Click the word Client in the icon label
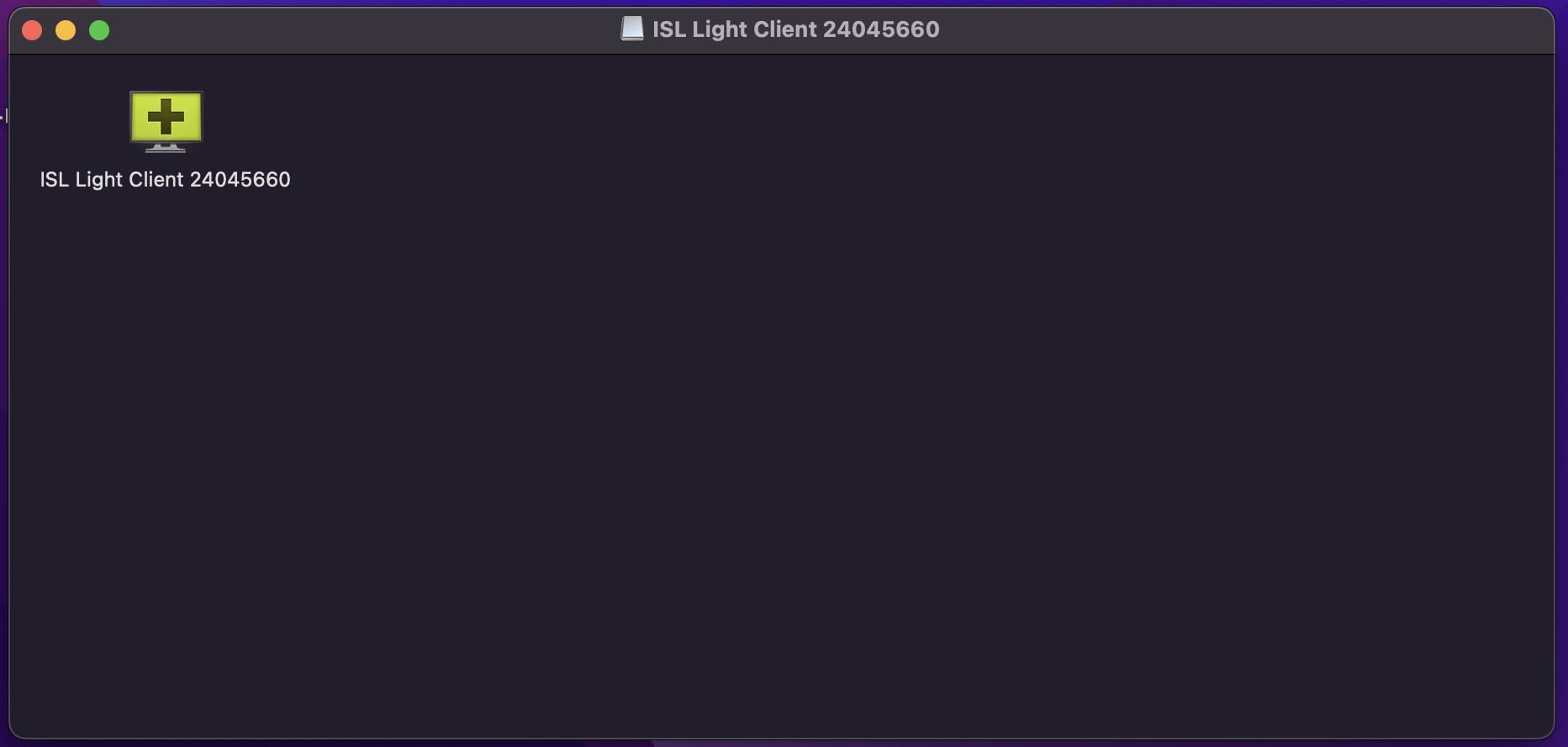This screenshot has height=747, width=1568. click(156, 179)
